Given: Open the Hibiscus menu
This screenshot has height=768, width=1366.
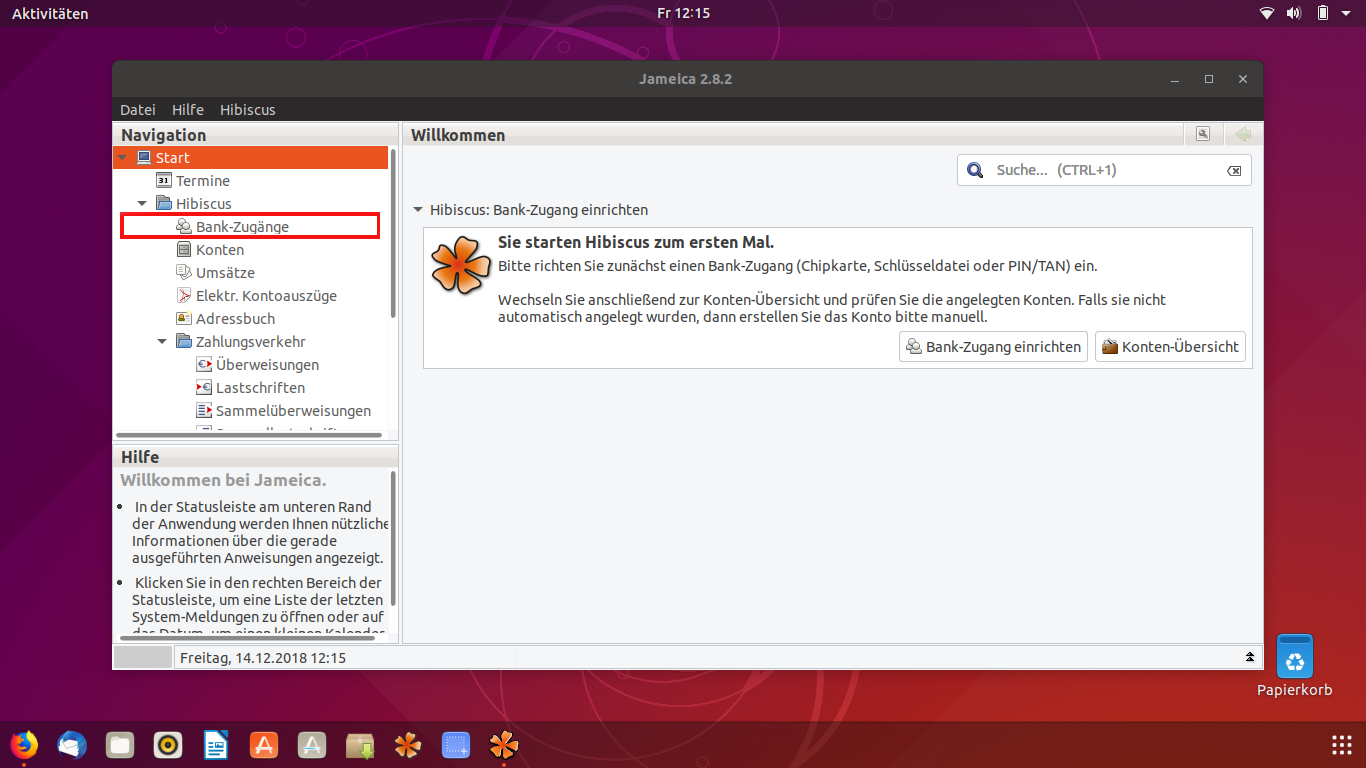Looking at the screenshot, I should coord(248,110).
